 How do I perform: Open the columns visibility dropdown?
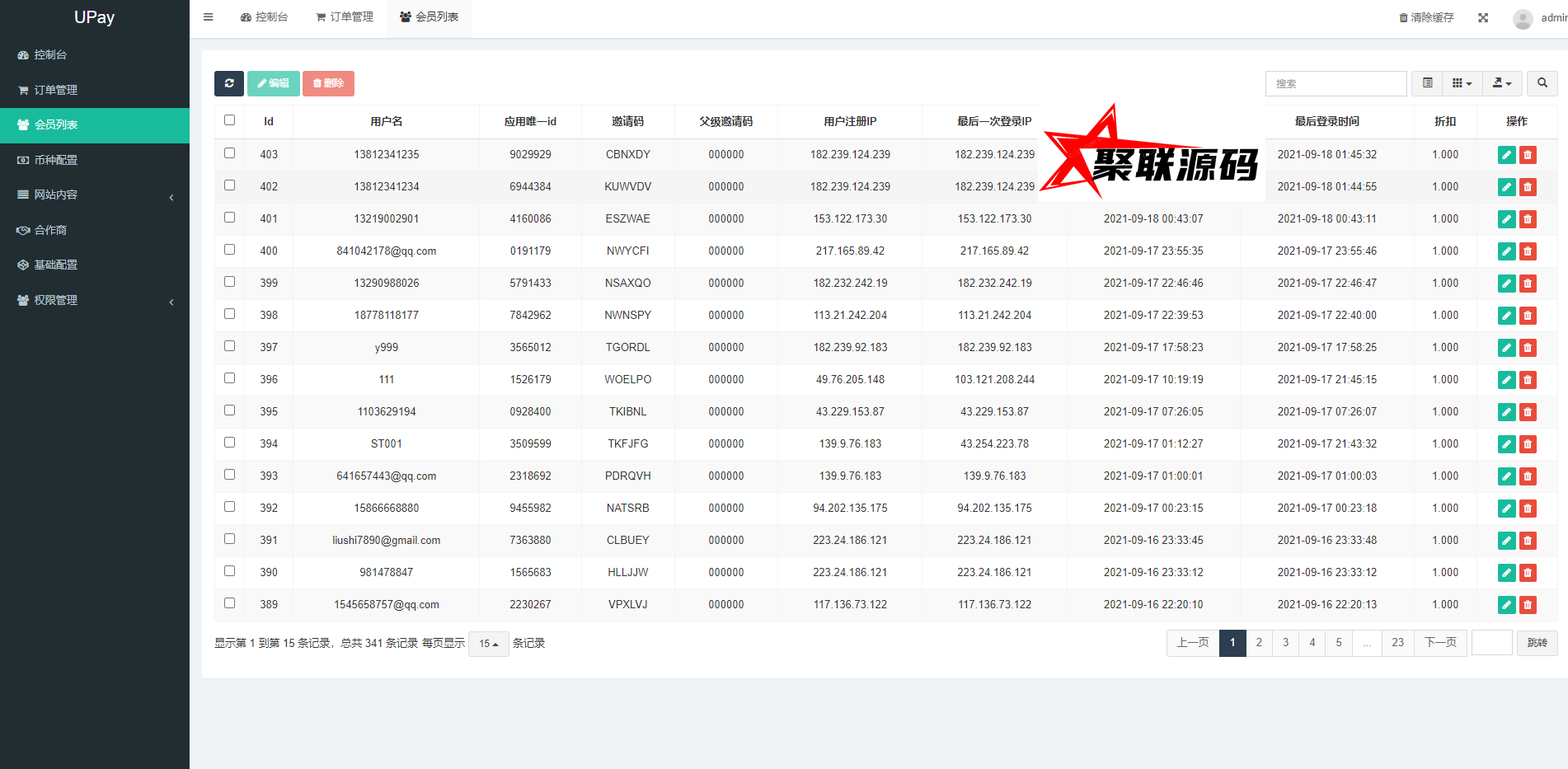pos(1462,83)
